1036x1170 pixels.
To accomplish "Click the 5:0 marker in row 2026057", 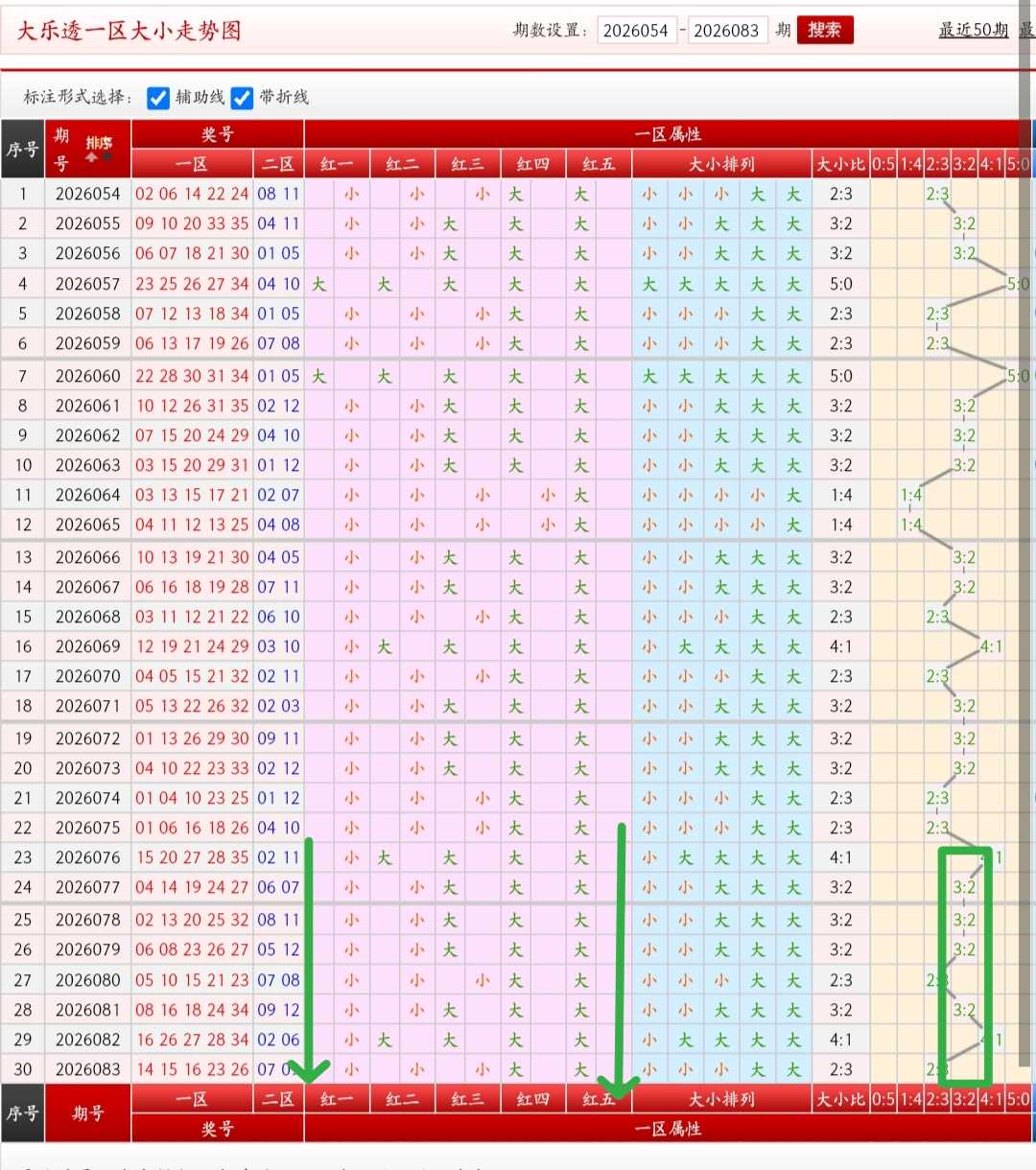I will [1018, 284].
